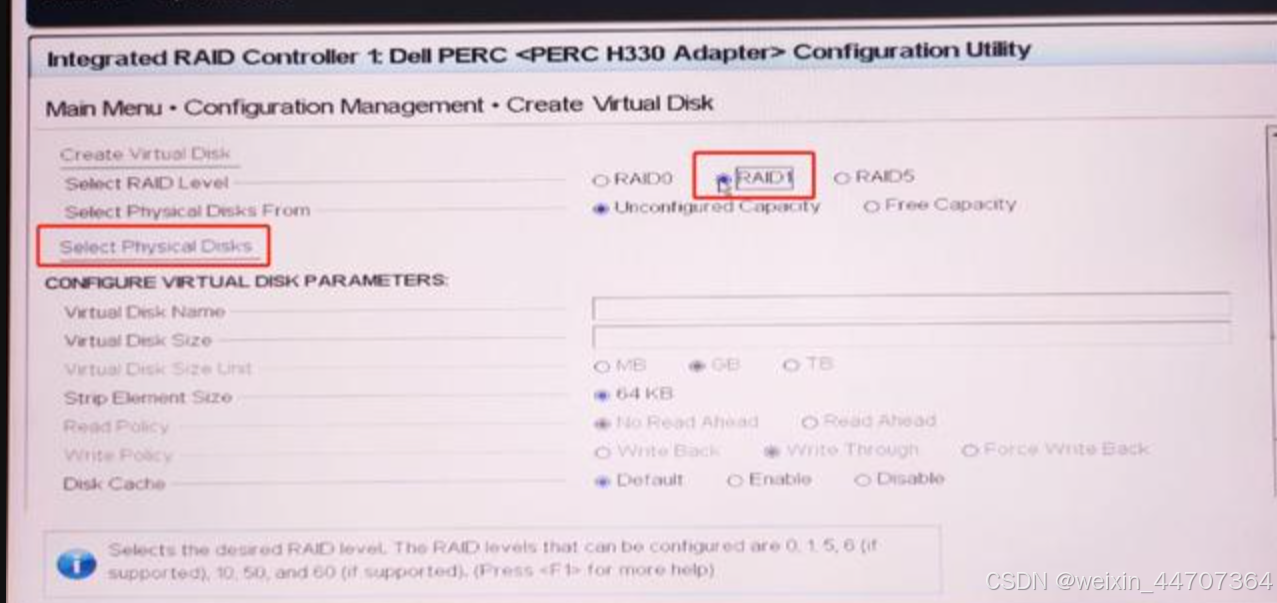Click Main Menu in breadcrumb
The height and width of the screenshot is (603, 1277).
103,108
